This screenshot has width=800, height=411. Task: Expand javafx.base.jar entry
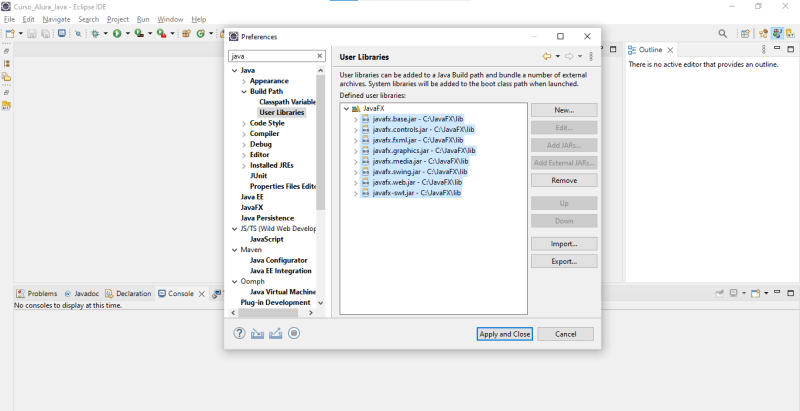click(356, 119)
